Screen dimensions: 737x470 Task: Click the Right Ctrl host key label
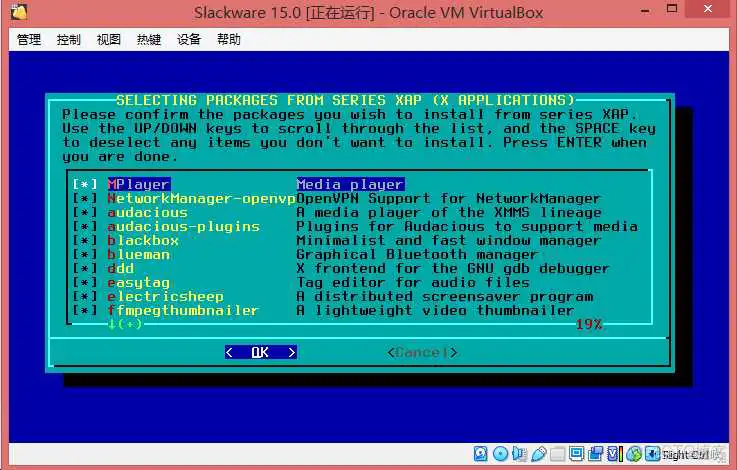click(685, 454)
